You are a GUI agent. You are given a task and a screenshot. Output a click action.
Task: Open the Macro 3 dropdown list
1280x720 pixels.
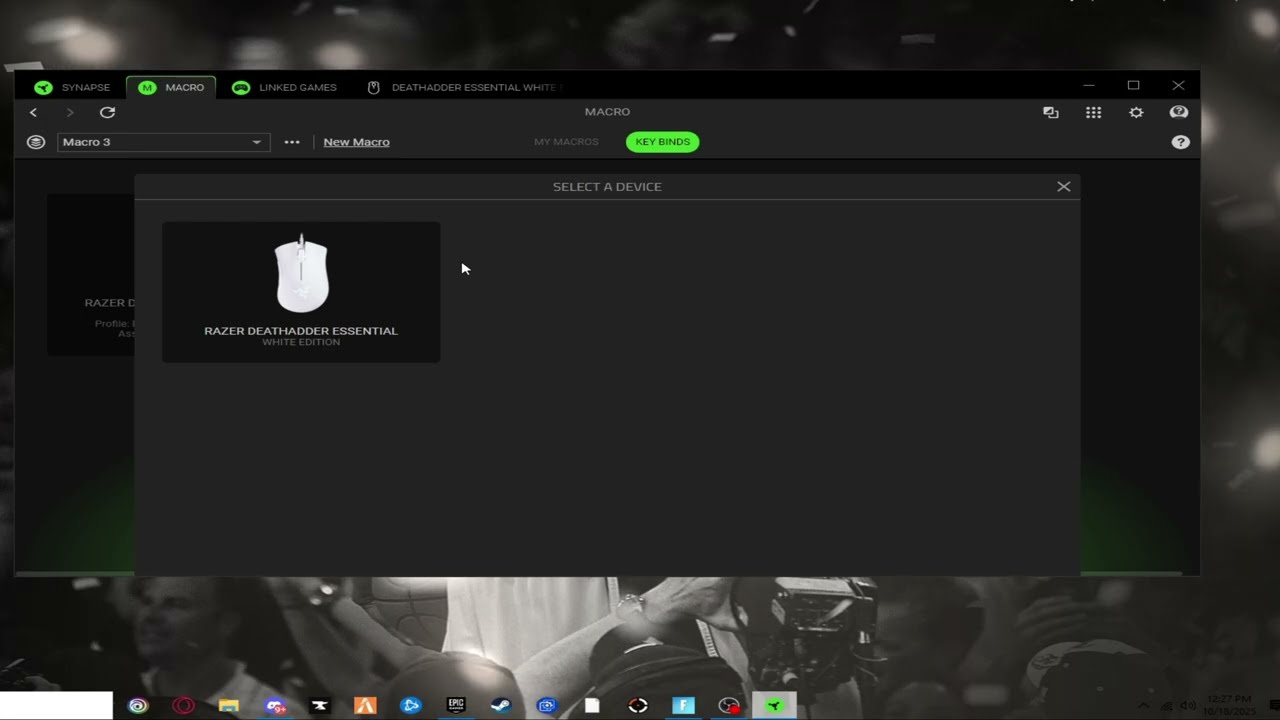pos(163,142)
